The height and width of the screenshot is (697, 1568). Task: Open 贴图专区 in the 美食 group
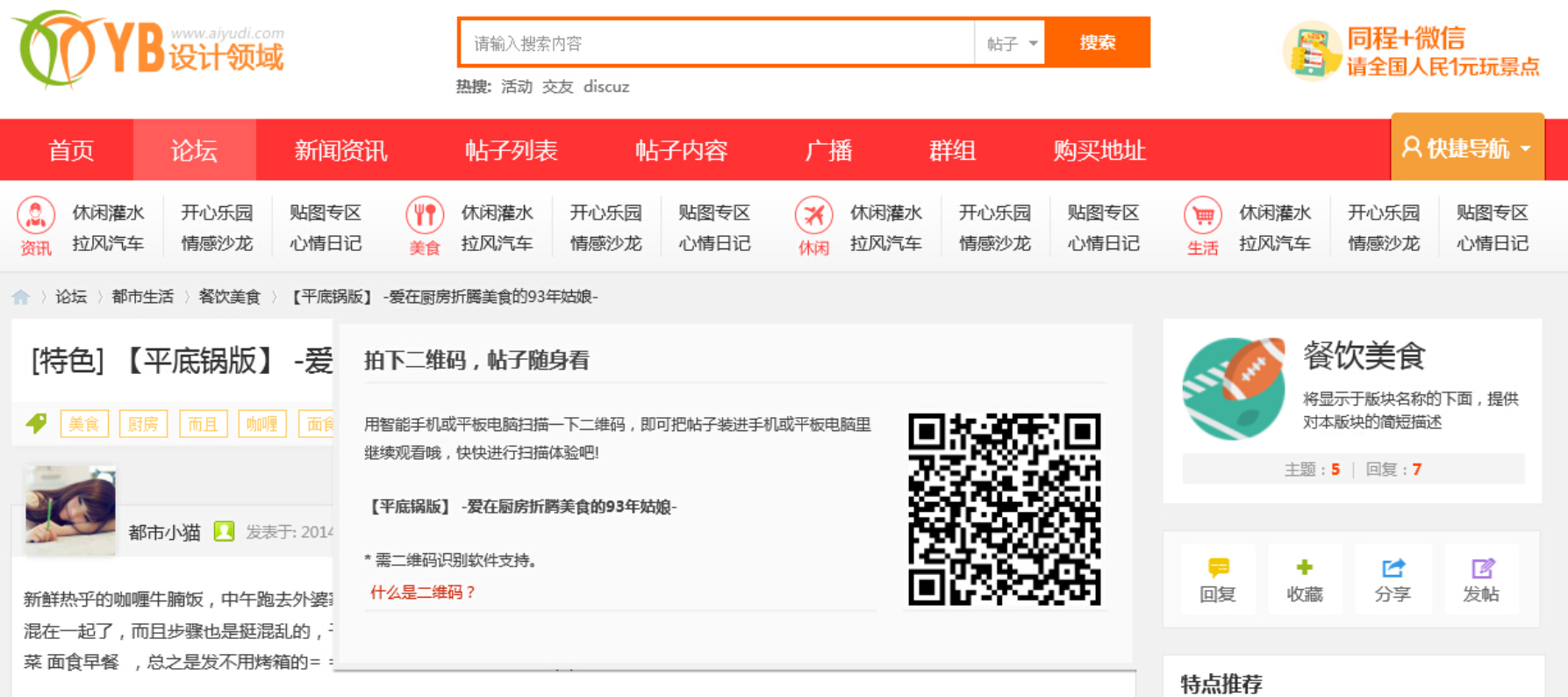pos(714,212)
